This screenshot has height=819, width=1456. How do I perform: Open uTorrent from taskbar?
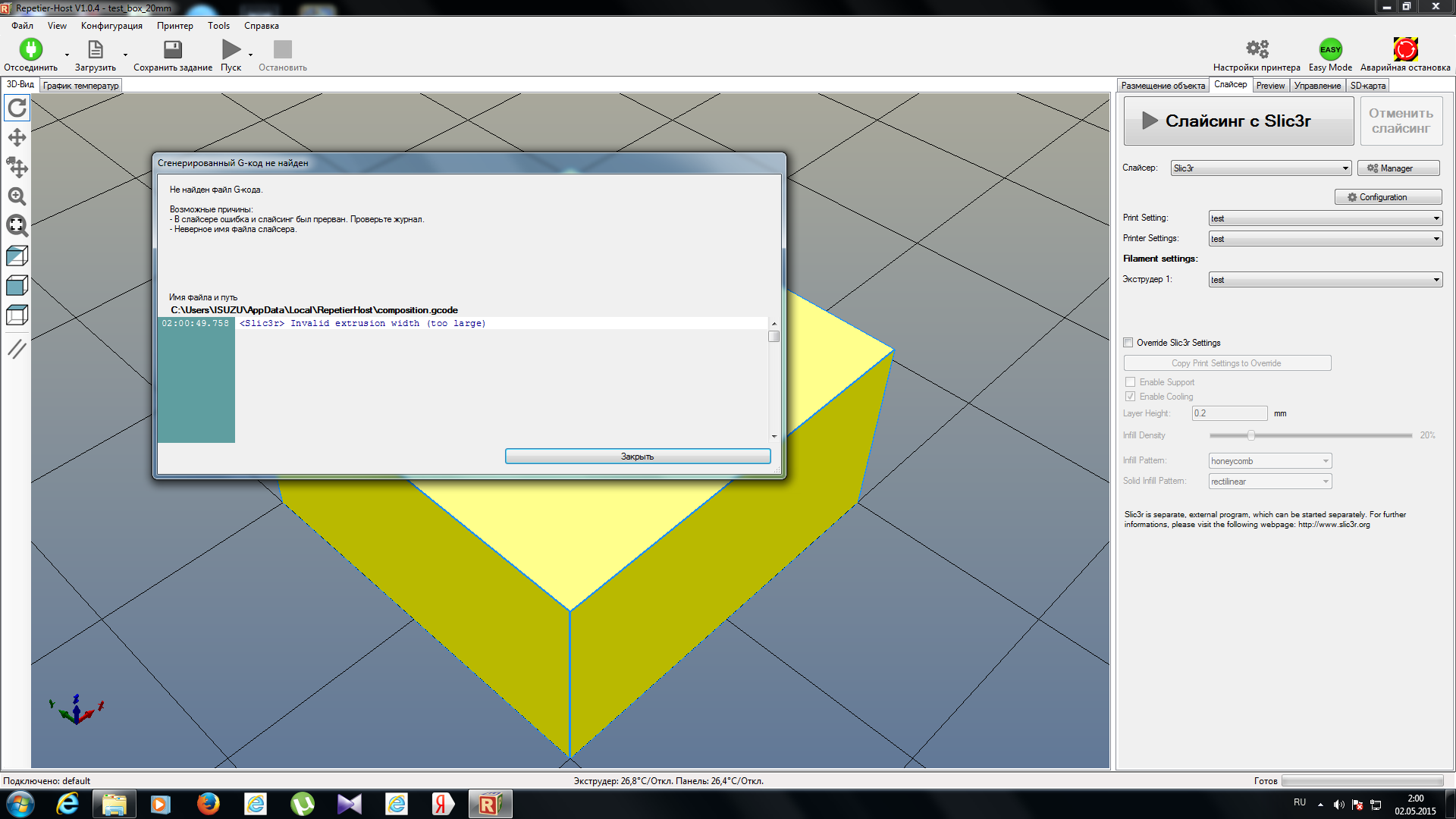(303, 804)
